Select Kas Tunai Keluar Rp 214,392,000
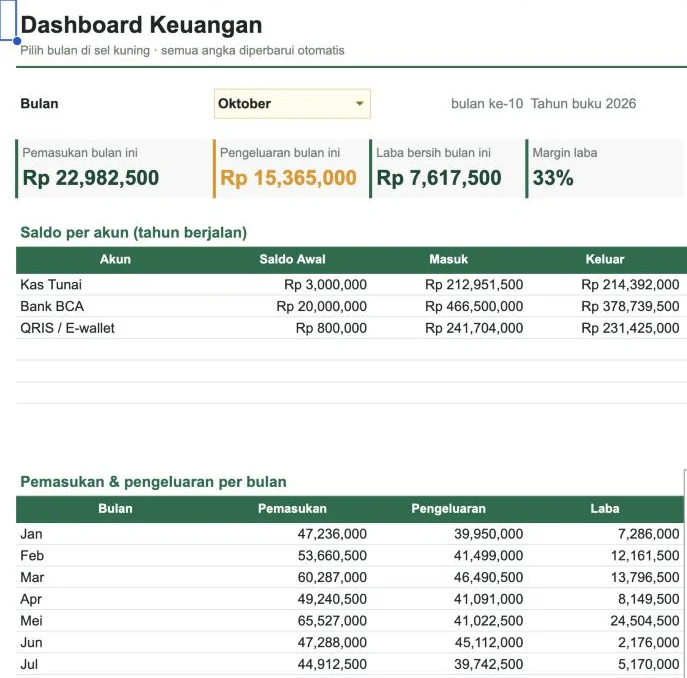 pyautogui.click(x=630, y=284)
